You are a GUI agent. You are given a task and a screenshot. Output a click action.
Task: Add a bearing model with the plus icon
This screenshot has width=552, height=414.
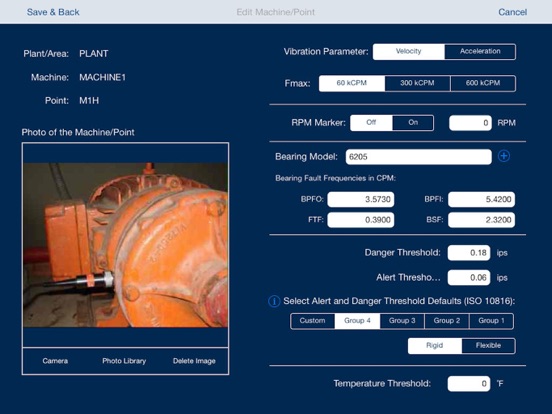pos(504,156)
